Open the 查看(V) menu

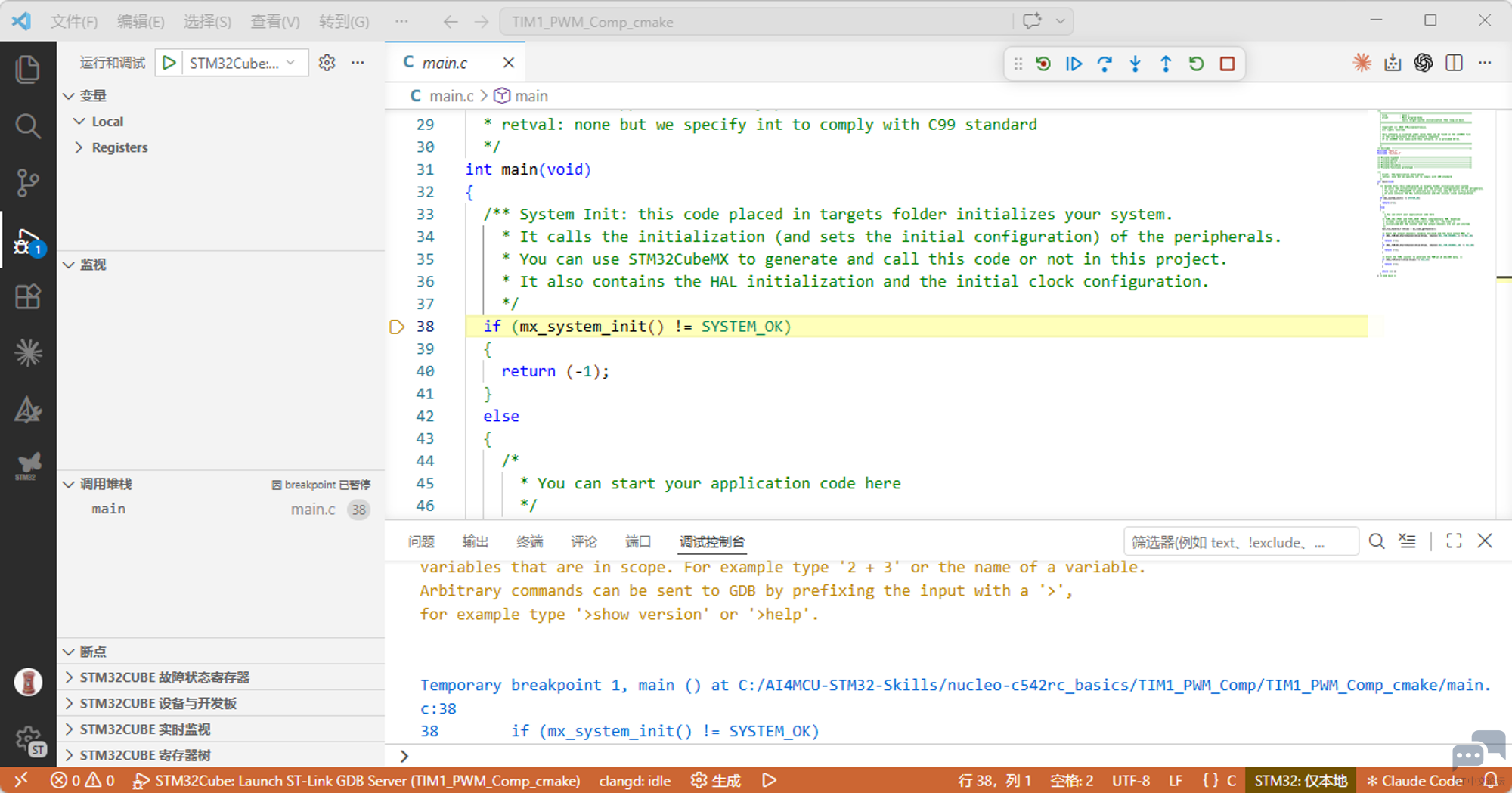point(274,22)
